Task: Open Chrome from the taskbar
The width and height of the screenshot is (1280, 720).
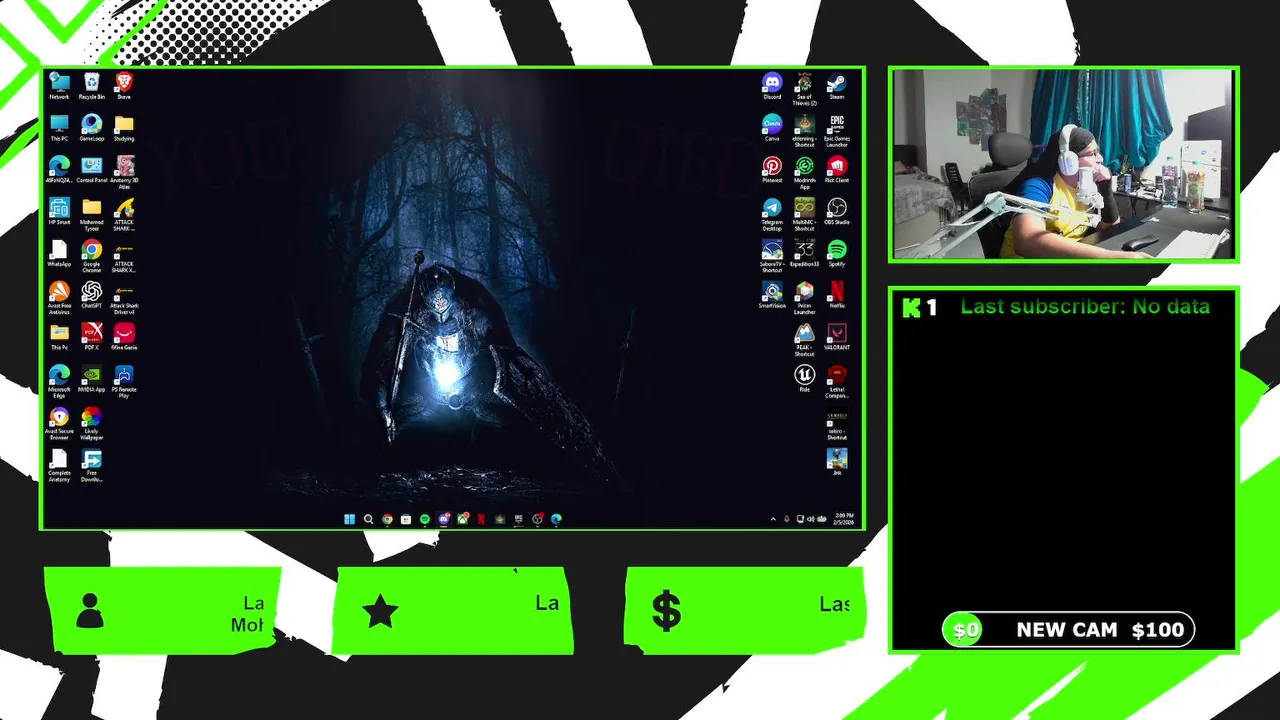Action: point(387,519)
